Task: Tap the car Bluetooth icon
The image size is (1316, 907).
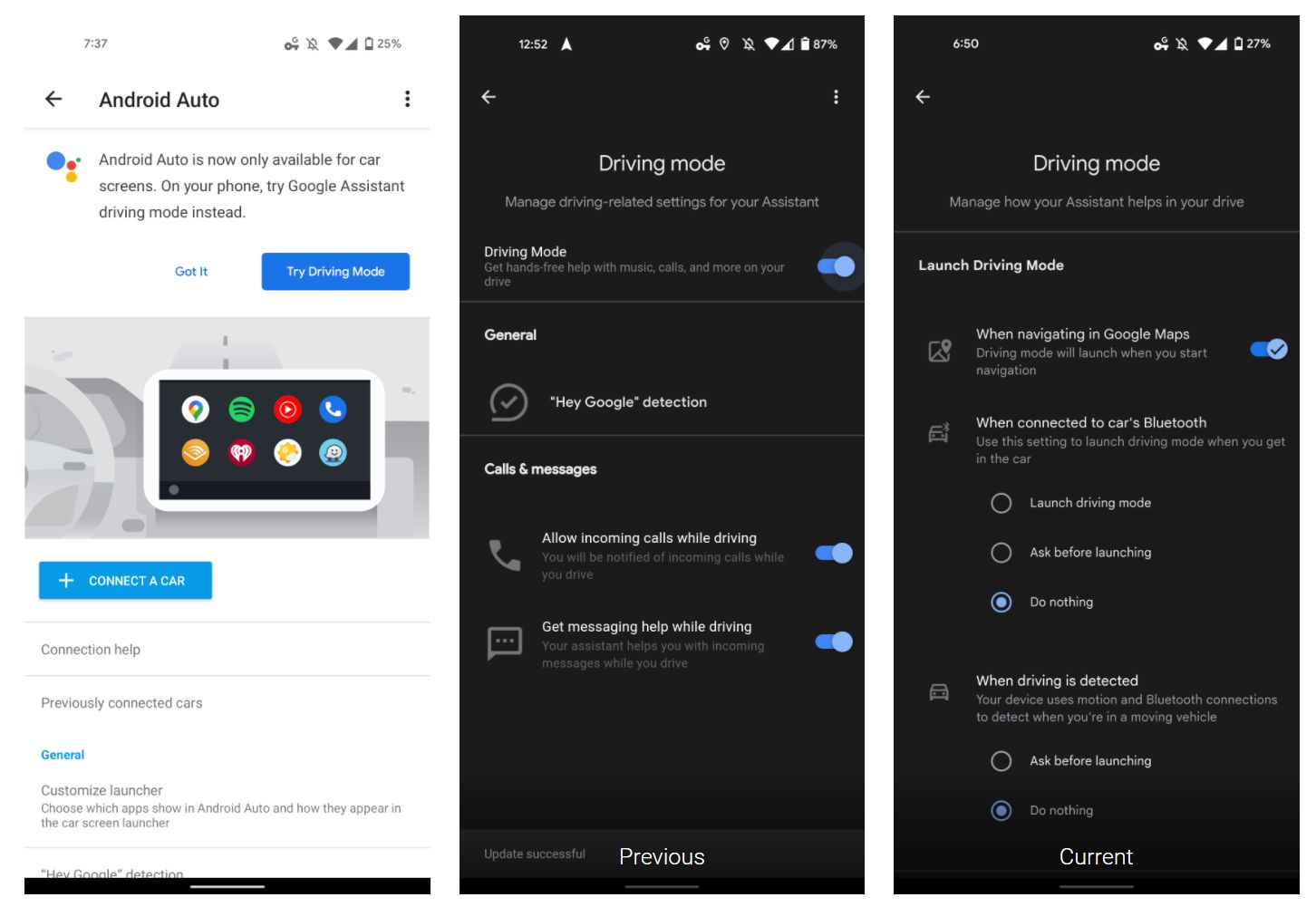Action: pyautogui.click(x=939, y=433)
